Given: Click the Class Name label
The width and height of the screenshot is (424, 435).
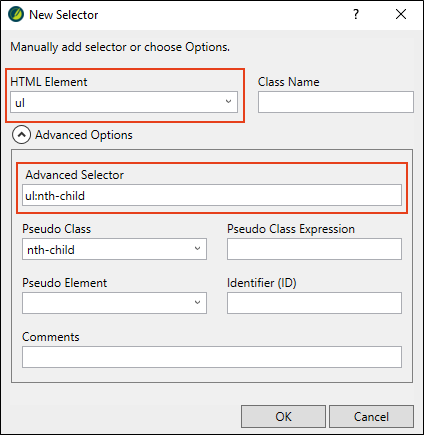Looking at the screenshot, I should 289,82.
